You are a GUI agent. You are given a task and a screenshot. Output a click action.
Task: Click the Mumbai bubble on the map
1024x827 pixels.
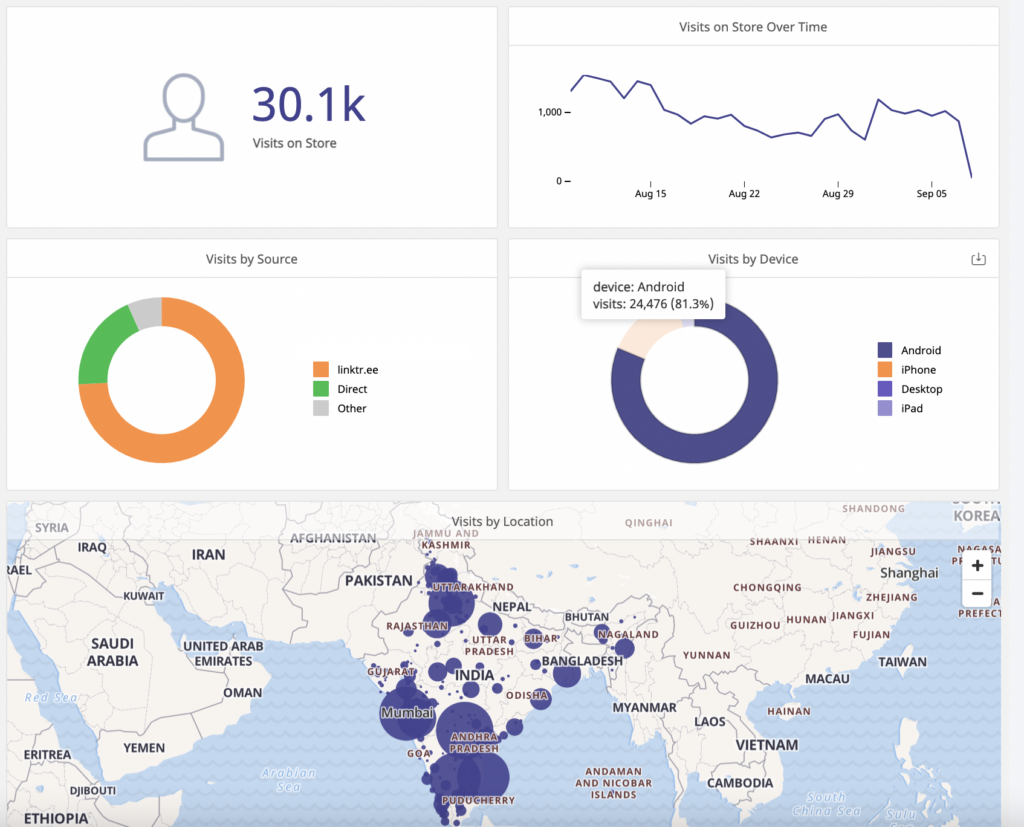407,713
